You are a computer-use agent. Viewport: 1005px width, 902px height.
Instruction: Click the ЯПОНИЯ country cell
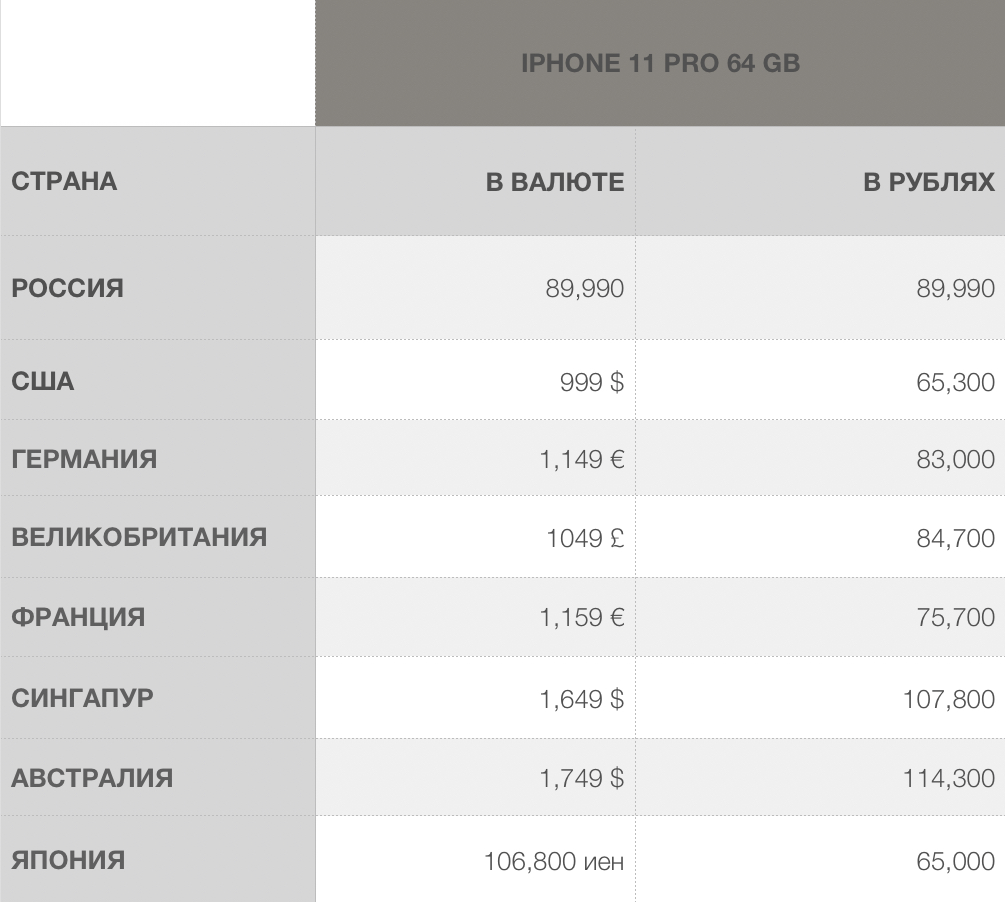(x=68, y=860)
